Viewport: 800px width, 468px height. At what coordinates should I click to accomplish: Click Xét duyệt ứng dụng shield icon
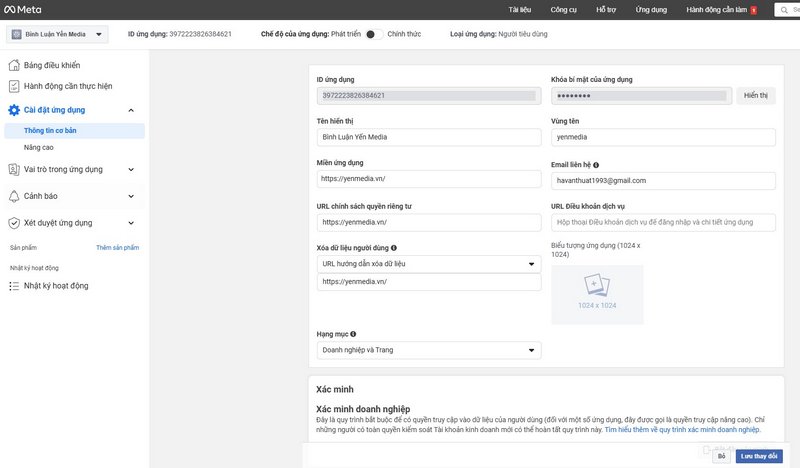pyautogui.click(x=14, y=223)
